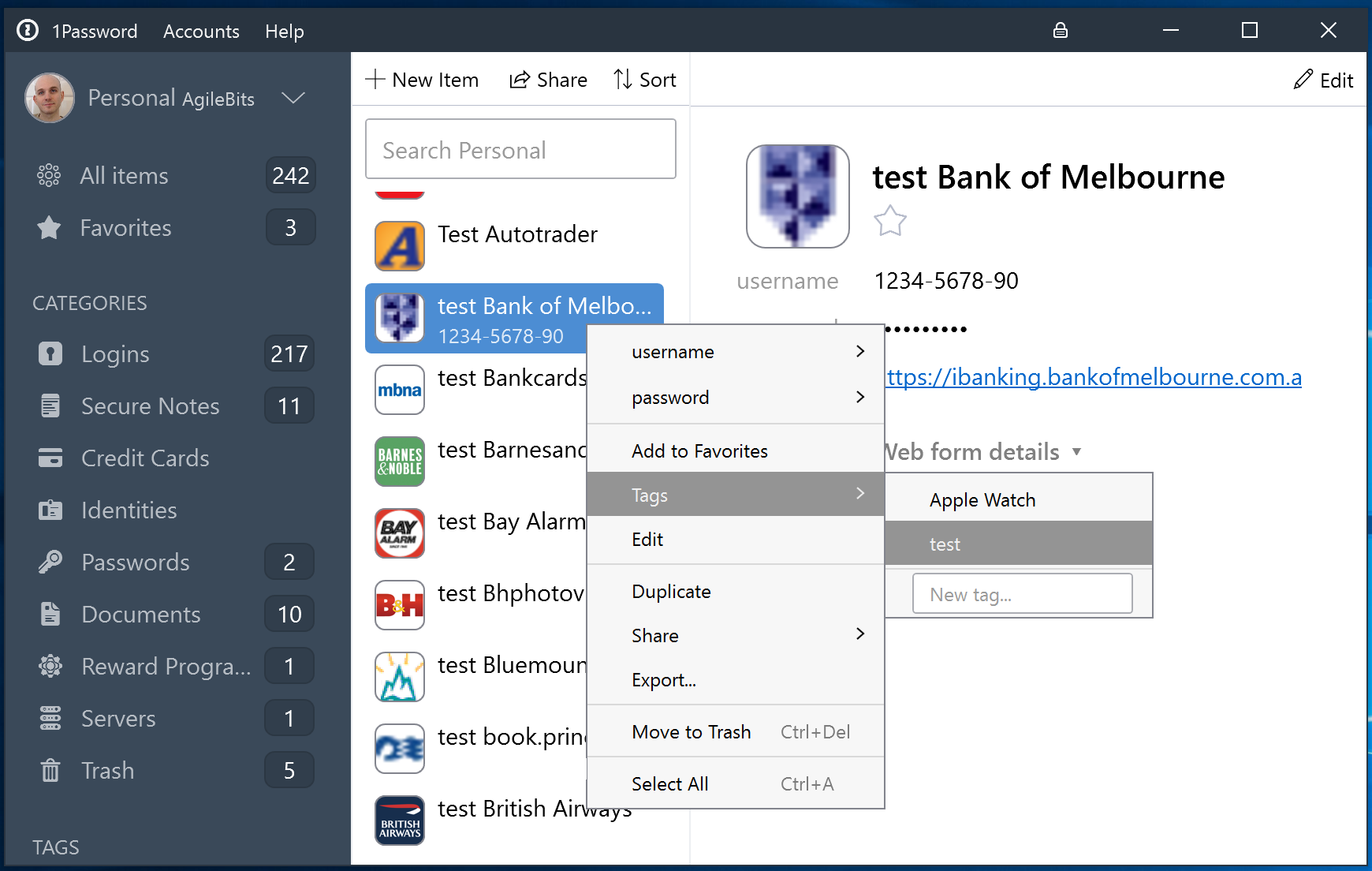Click the All items count badge 242

(x=290, y=175)
